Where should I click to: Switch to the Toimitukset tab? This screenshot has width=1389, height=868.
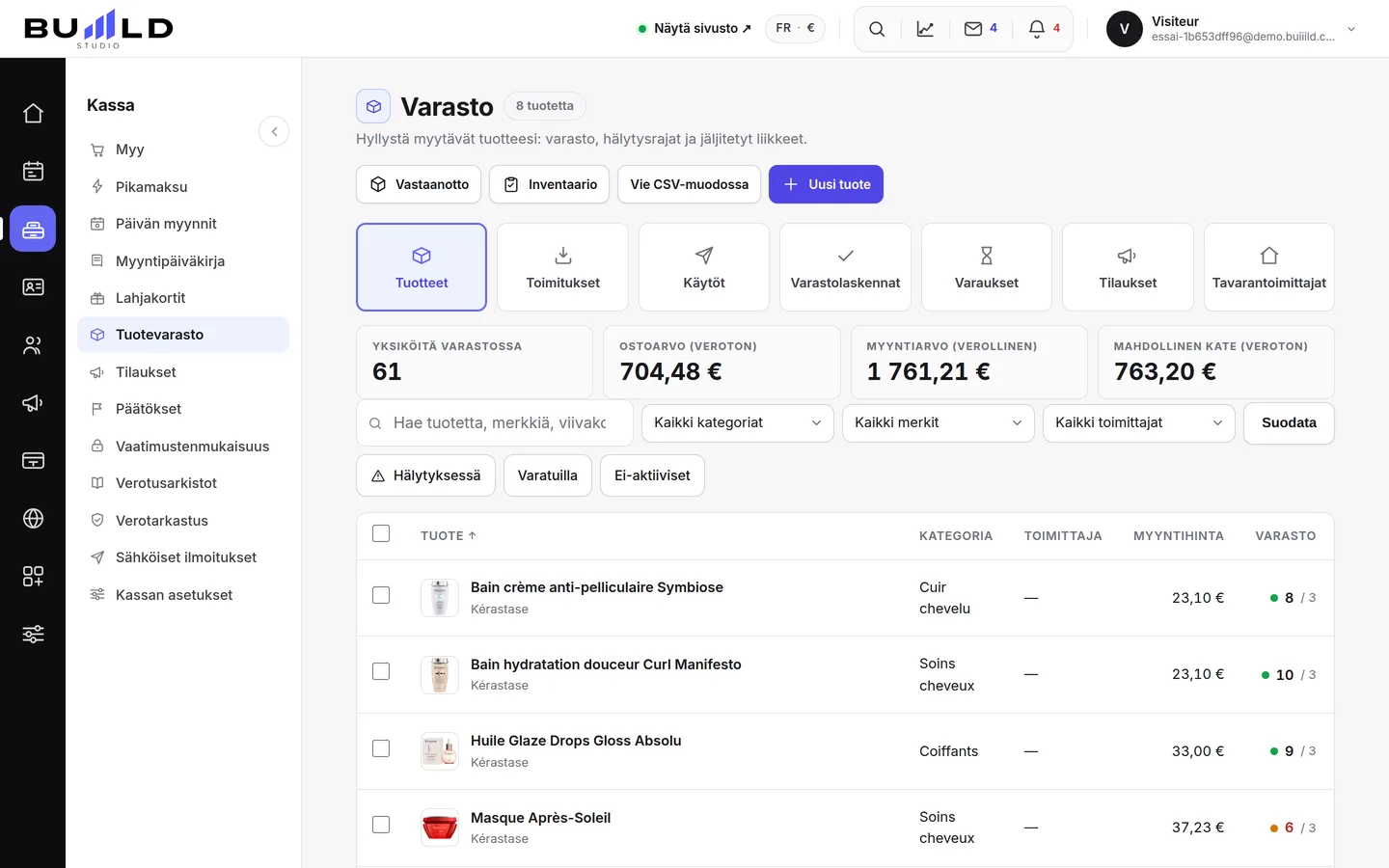click(x=563, y=267)
